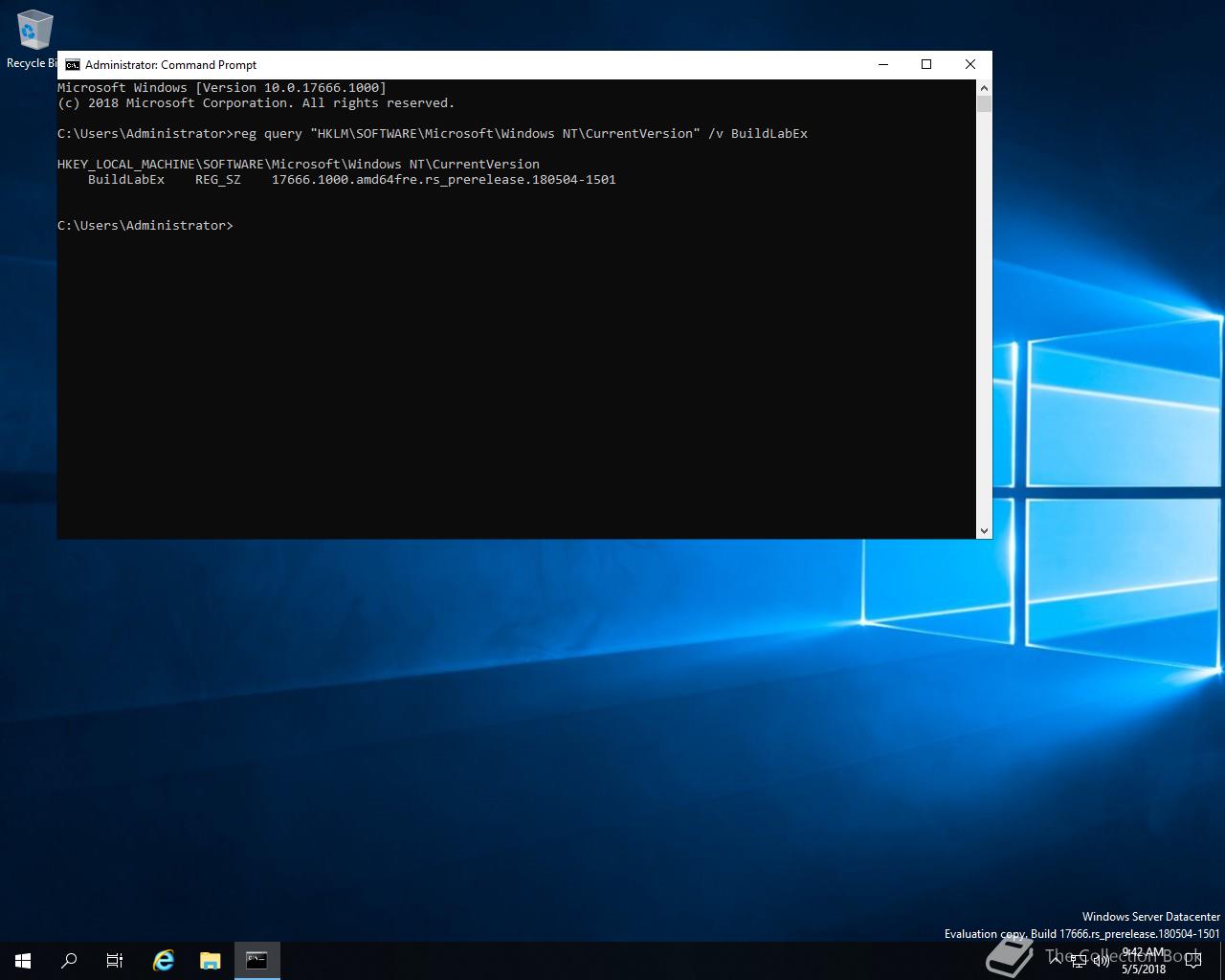Viewport: 1225px width, 980px height.
Task: Open File Explorer from the taskbar
Action: click(211, 961)
